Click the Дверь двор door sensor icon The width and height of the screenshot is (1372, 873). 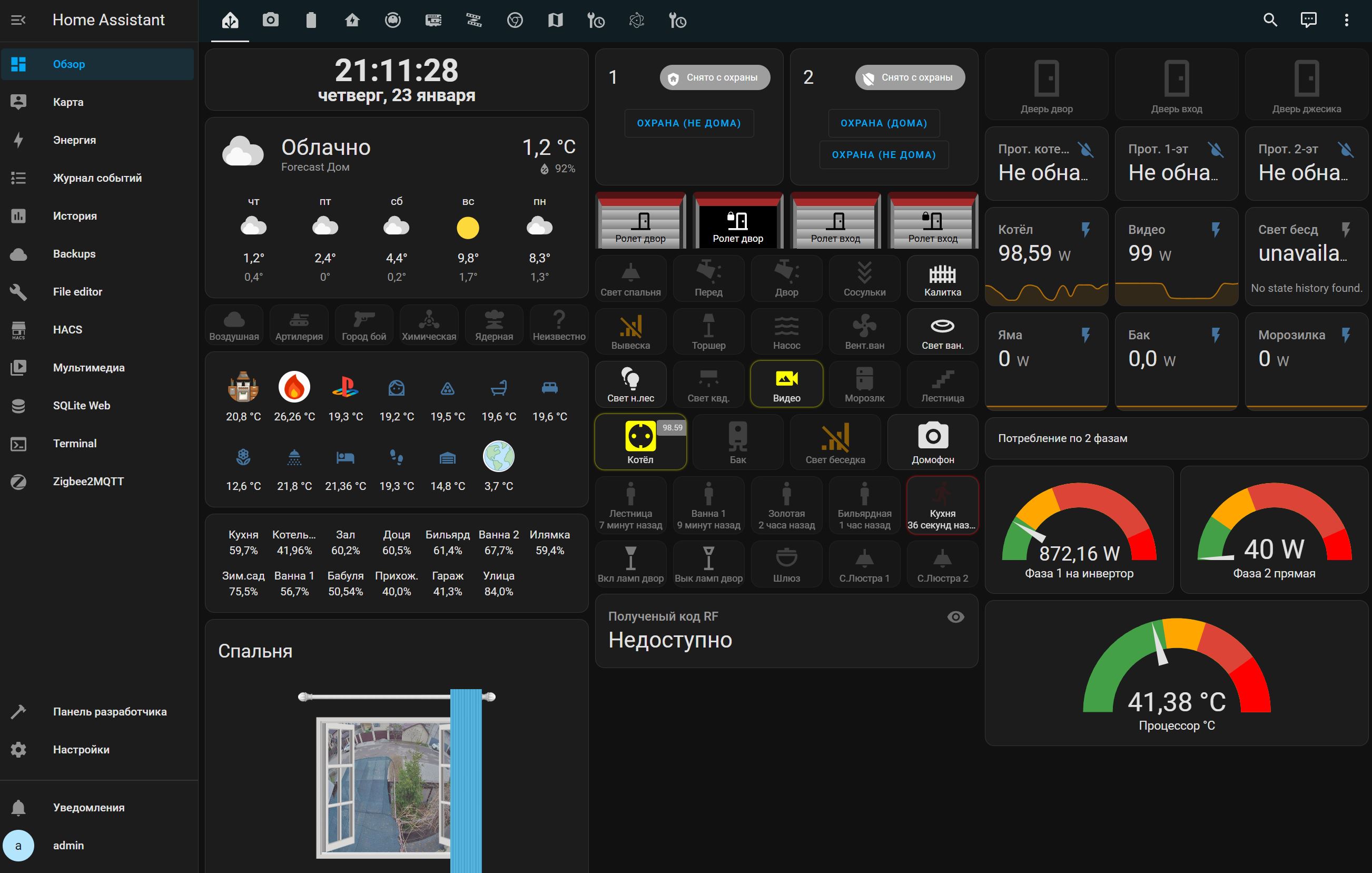click(1046, 78)
